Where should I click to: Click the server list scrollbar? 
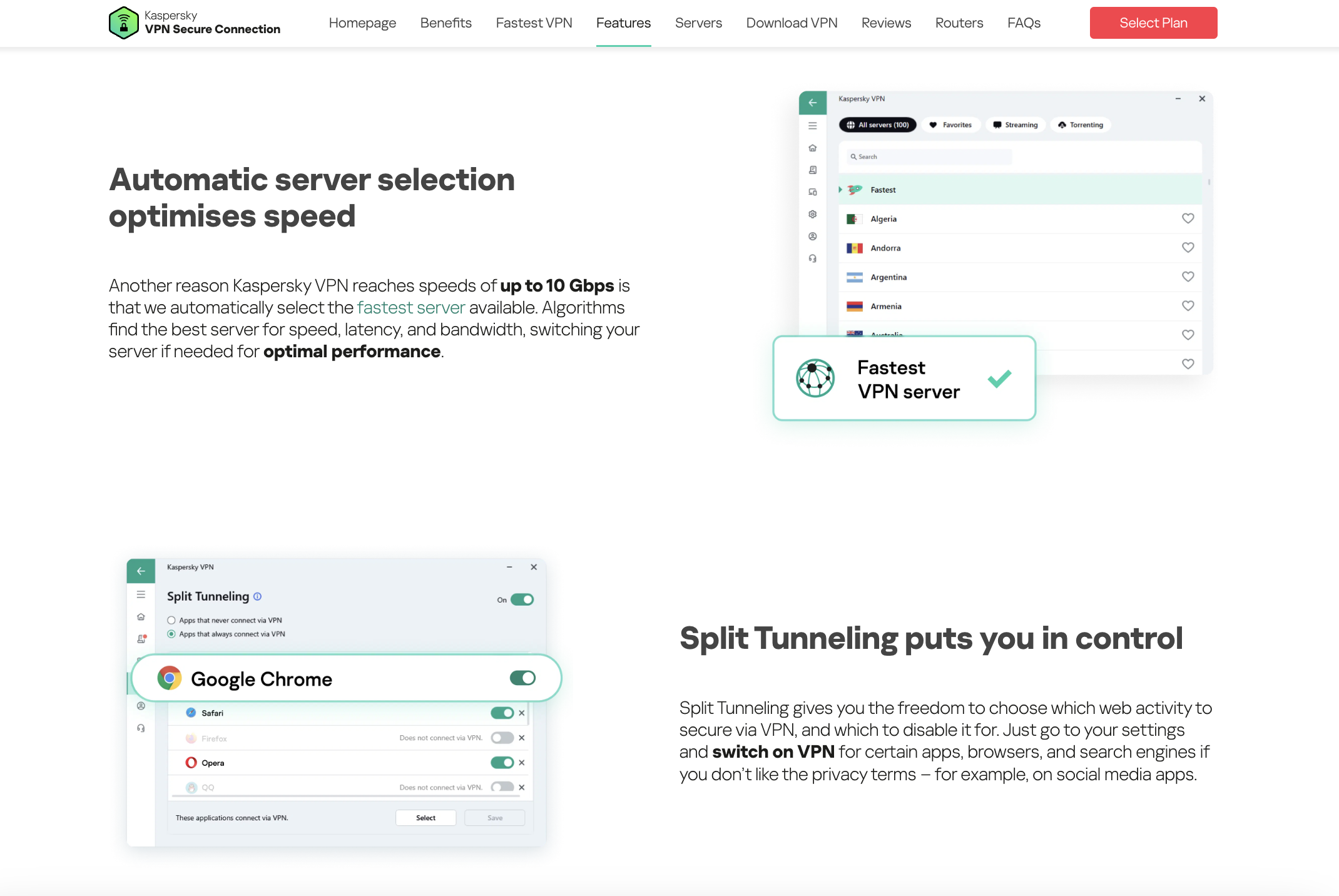1209,183
